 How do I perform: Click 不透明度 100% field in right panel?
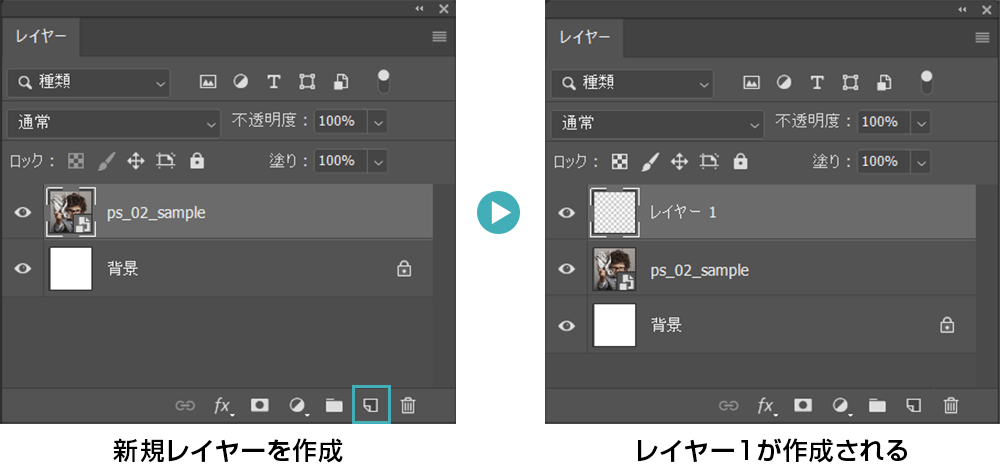(x=885, y=122)
